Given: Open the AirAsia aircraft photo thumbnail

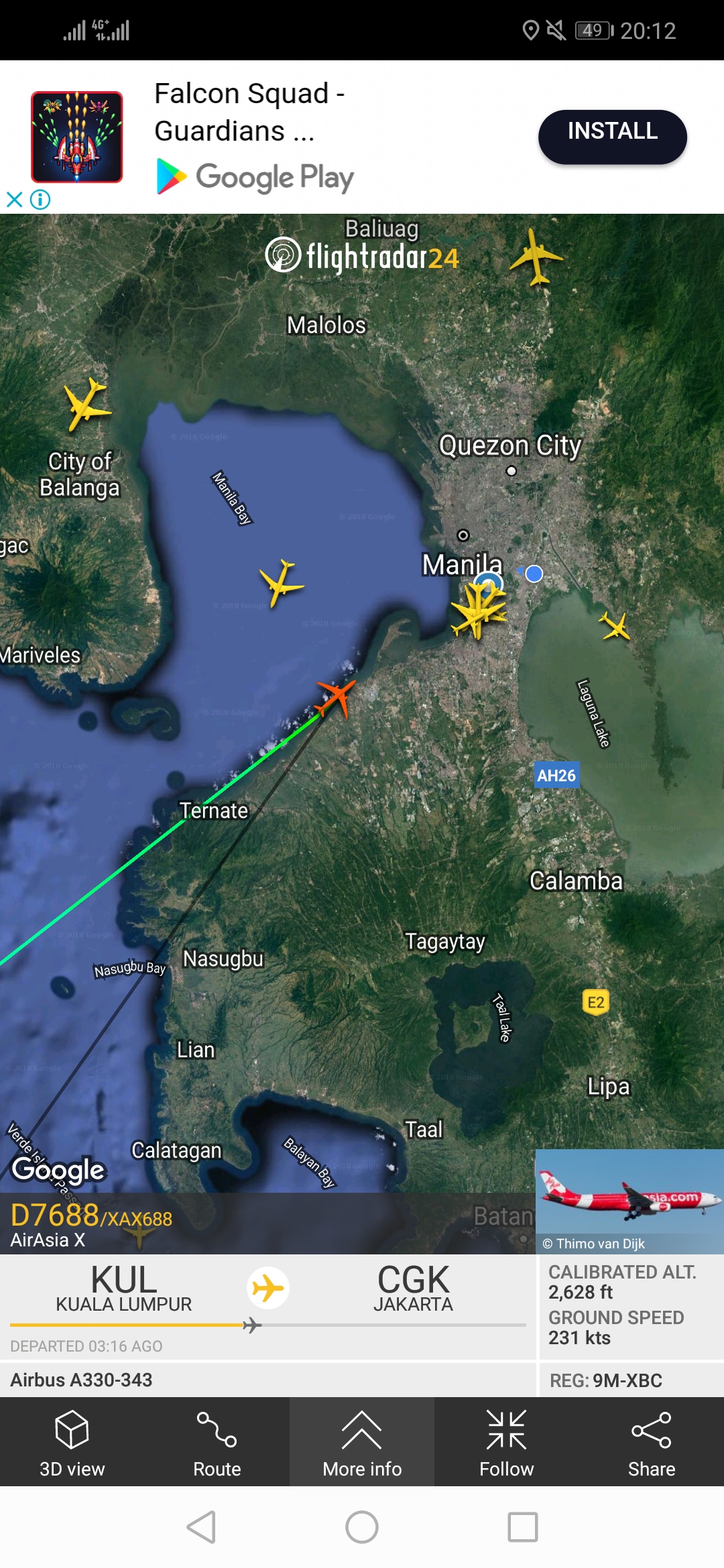Looking at the screenshot, I should 629,1200.
